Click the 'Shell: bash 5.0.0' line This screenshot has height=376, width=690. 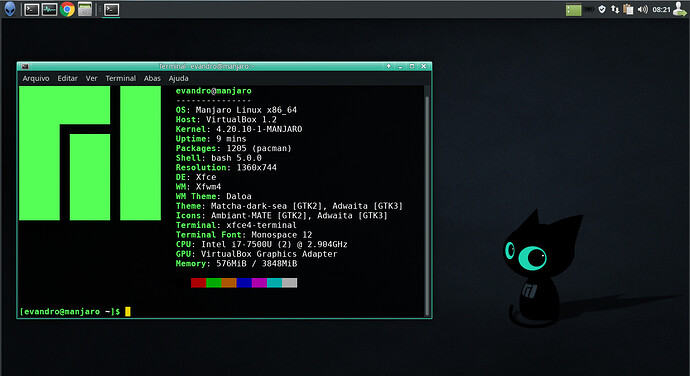219,158
